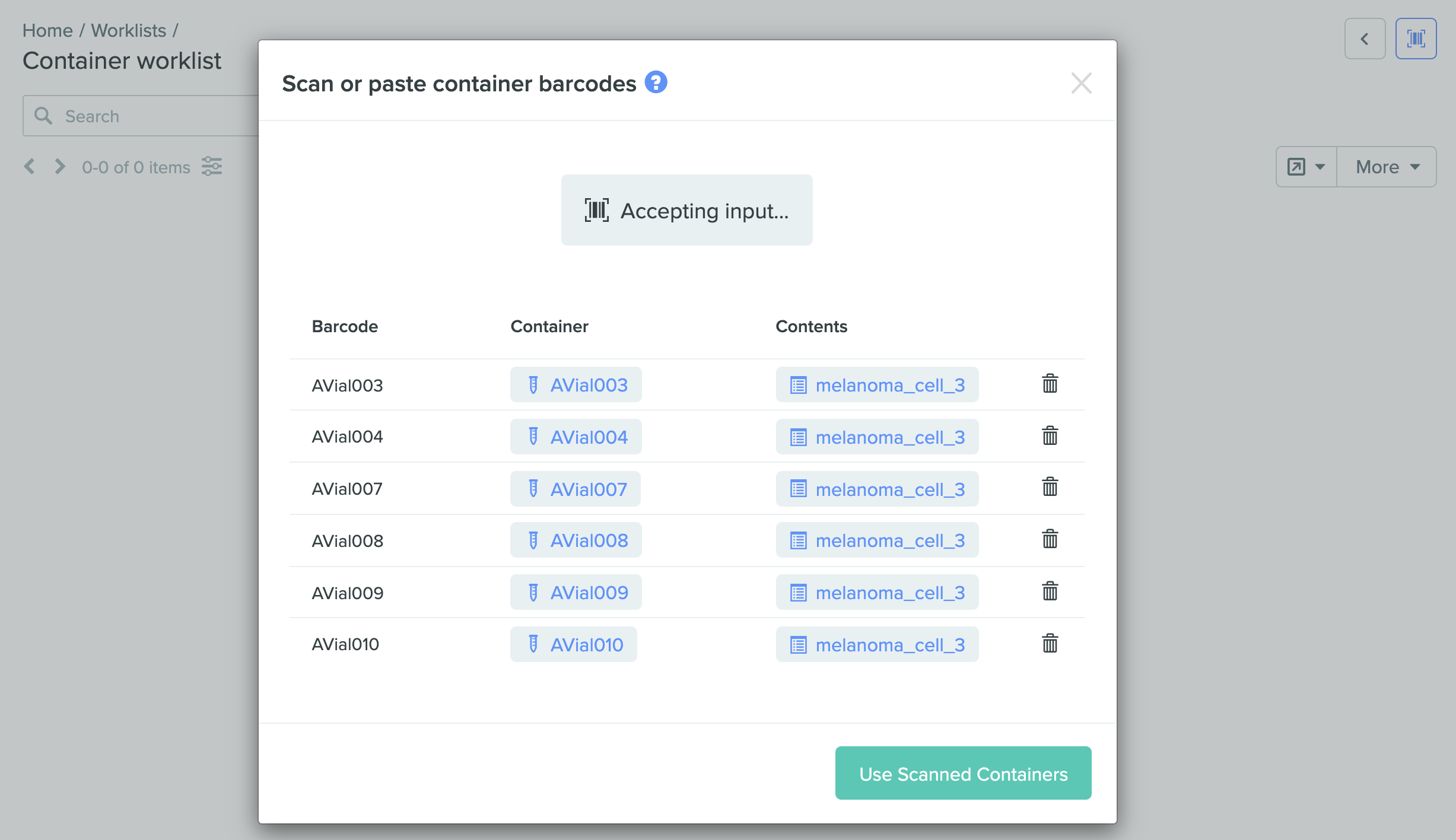Open melanoma_cell_3 contents for AVial009
The width and height of the screenshot is (1456, 840).
coord(877,593)
